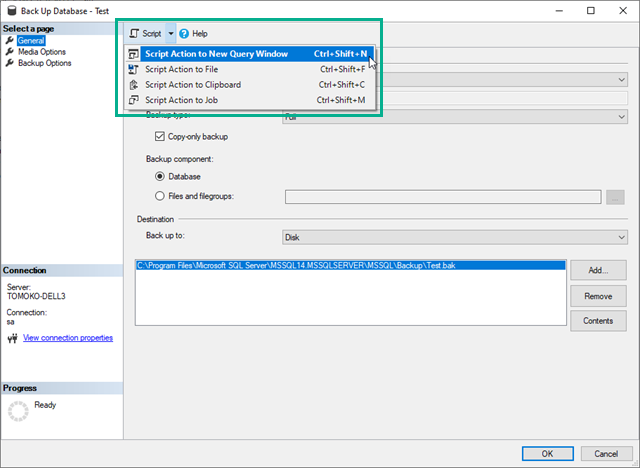The image size is (640, 469).
Task: Click the Help question mark icon
Action: coord(184,33)
